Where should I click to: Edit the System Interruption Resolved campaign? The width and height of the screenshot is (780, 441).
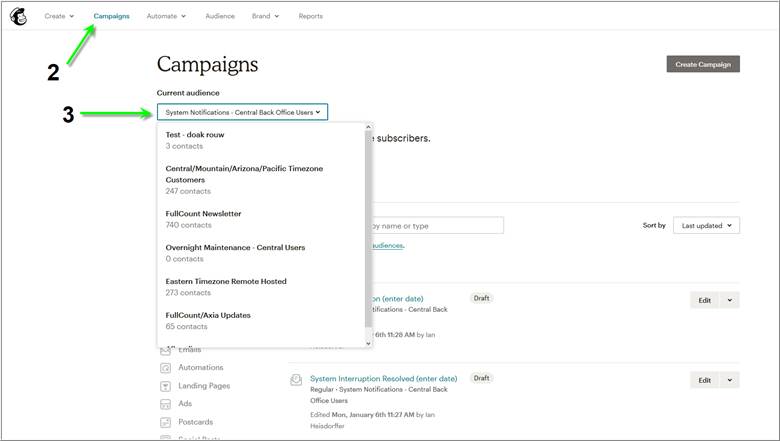pyautogui.click(x=704, y=380)
